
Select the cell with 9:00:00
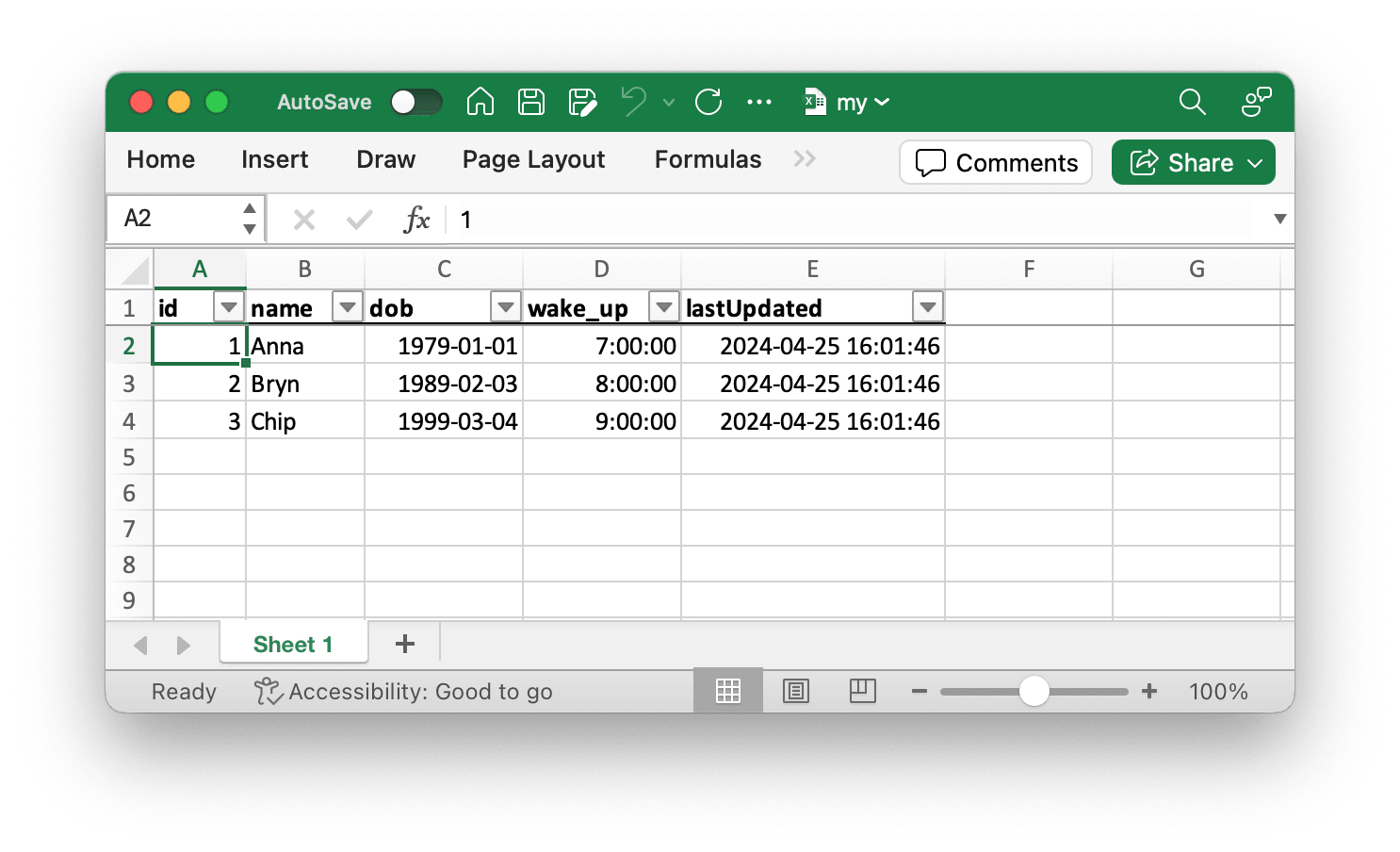pos(602,421)
